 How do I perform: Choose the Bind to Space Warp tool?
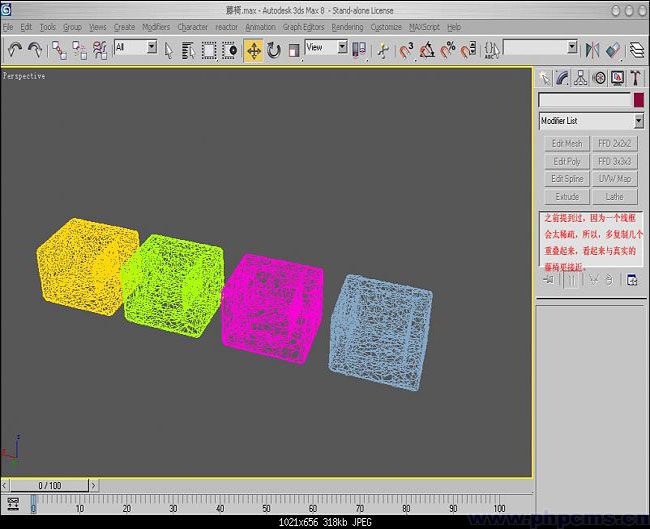(99, 50)
